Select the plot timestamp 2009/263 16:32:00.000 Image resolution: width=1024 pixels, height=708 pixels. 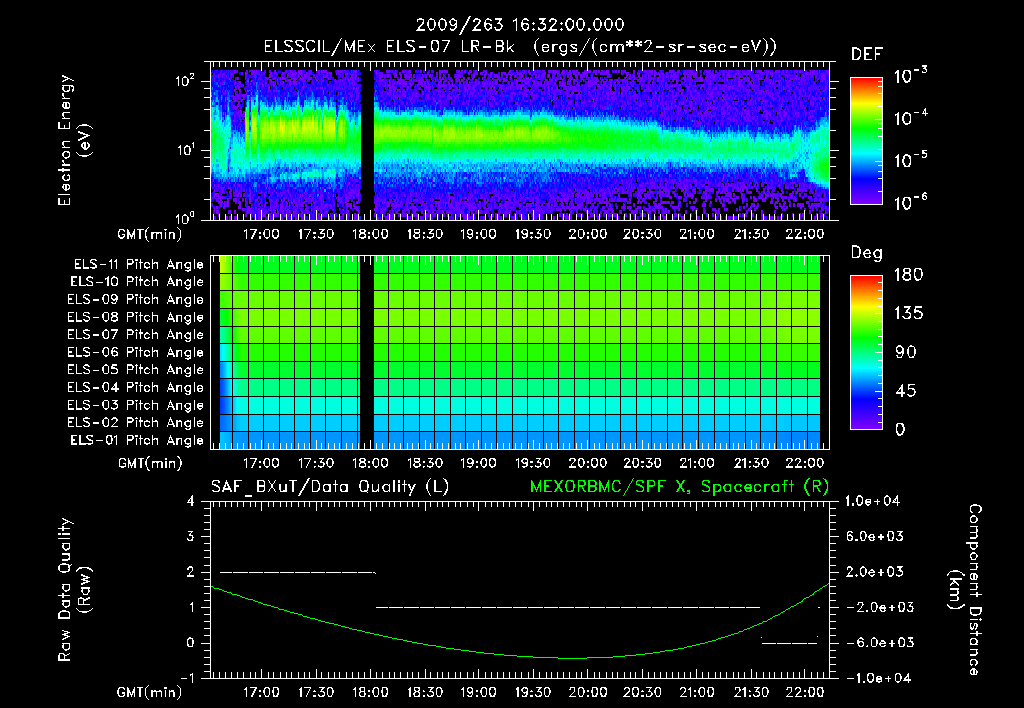click(520, 25)
